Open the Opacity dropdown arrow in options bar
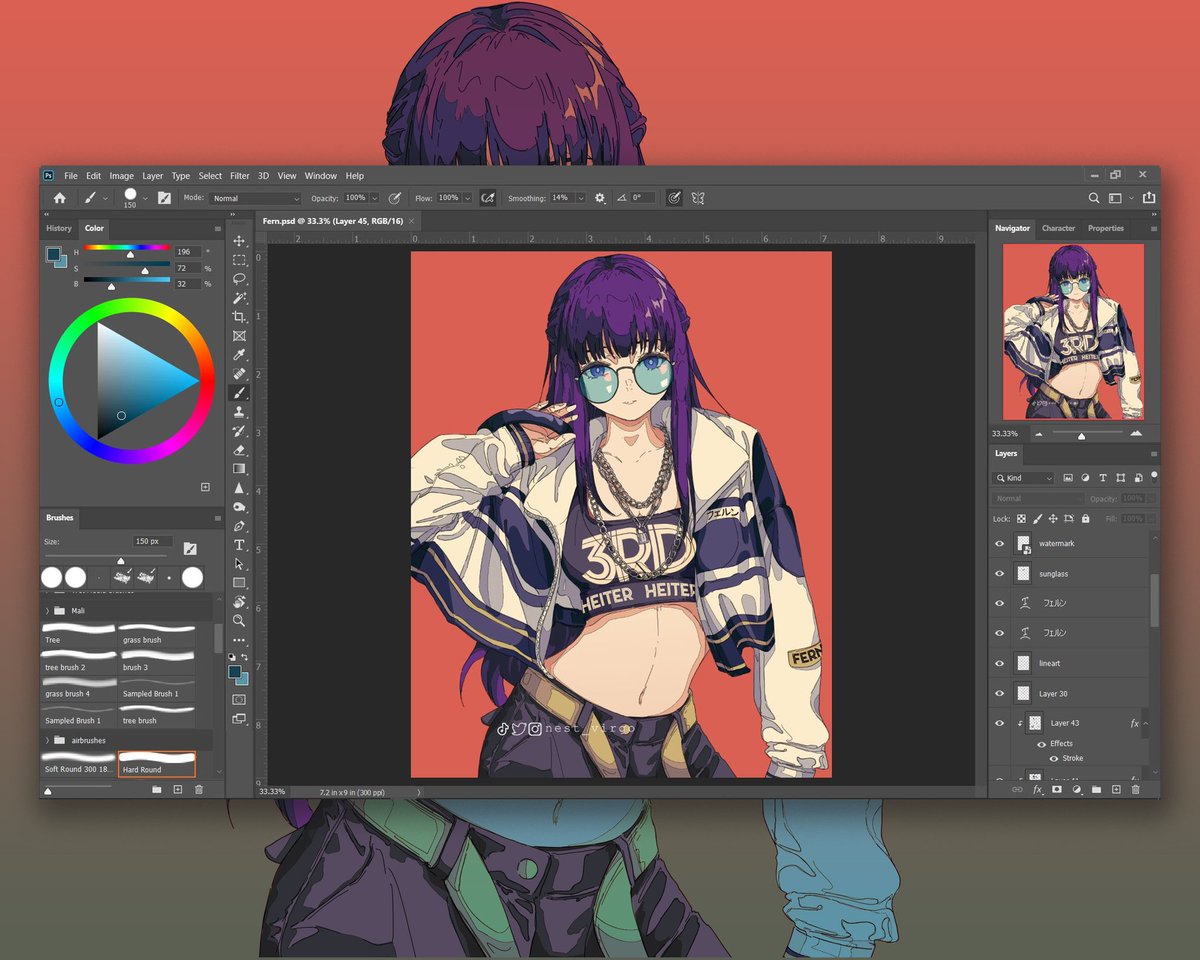Viewport: 1200px width, 960px height. 375,198
